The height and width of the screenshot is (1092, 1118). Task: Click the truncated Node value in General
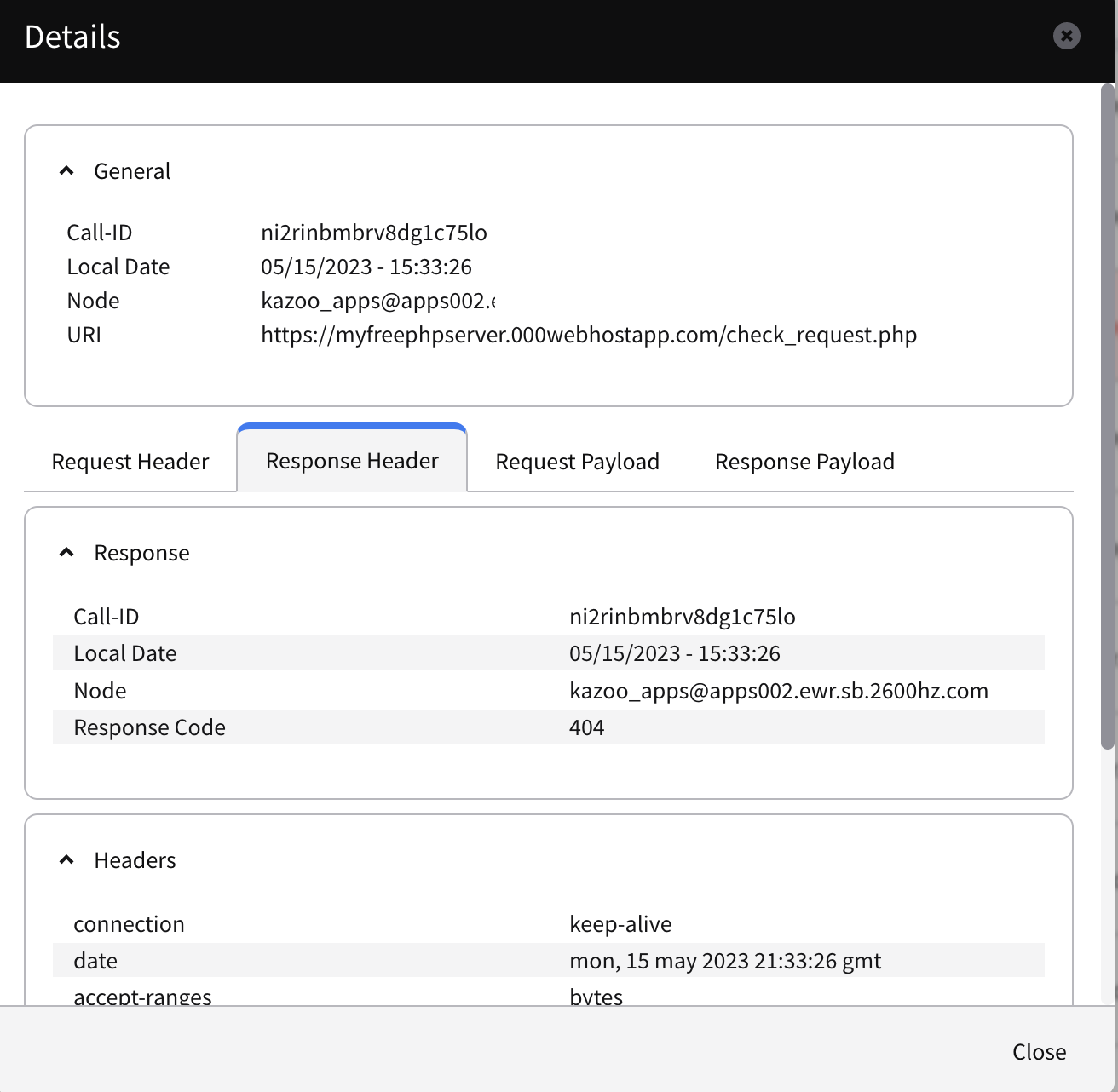[x=378, y=301]
